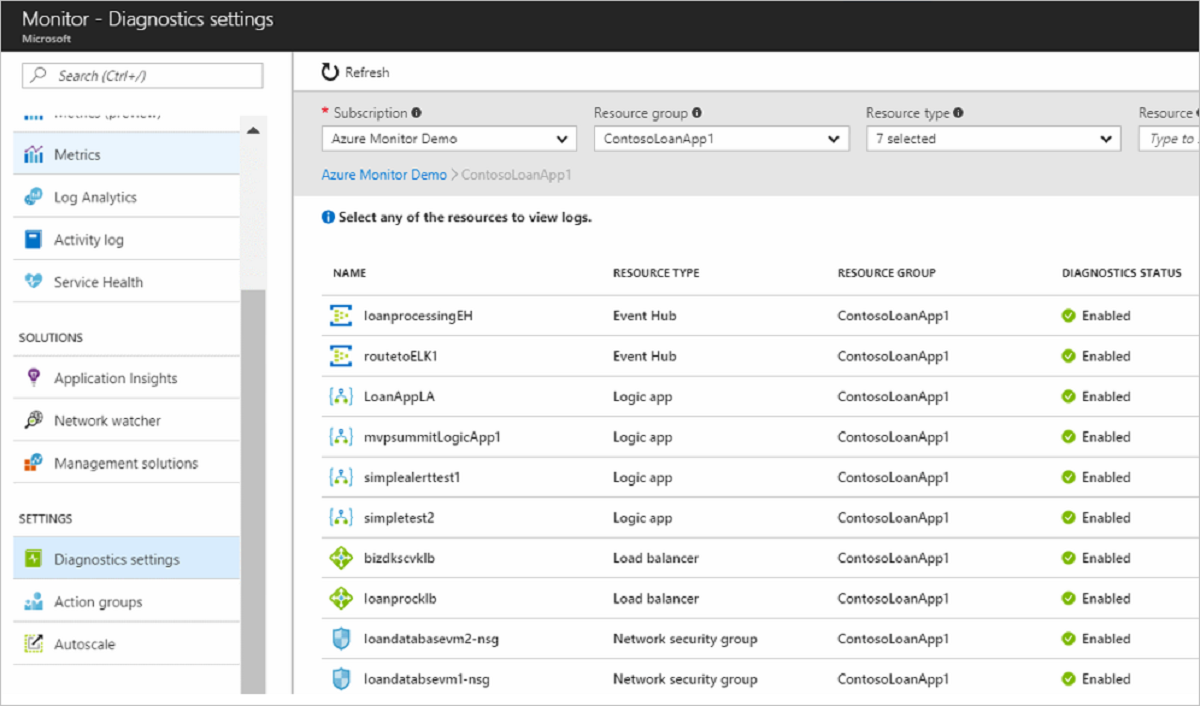The height and width of the screenshot is (706, 1200).
Task: Open the Subscription dropdown Azure Monitor Demo
Action: click(449, 139)
